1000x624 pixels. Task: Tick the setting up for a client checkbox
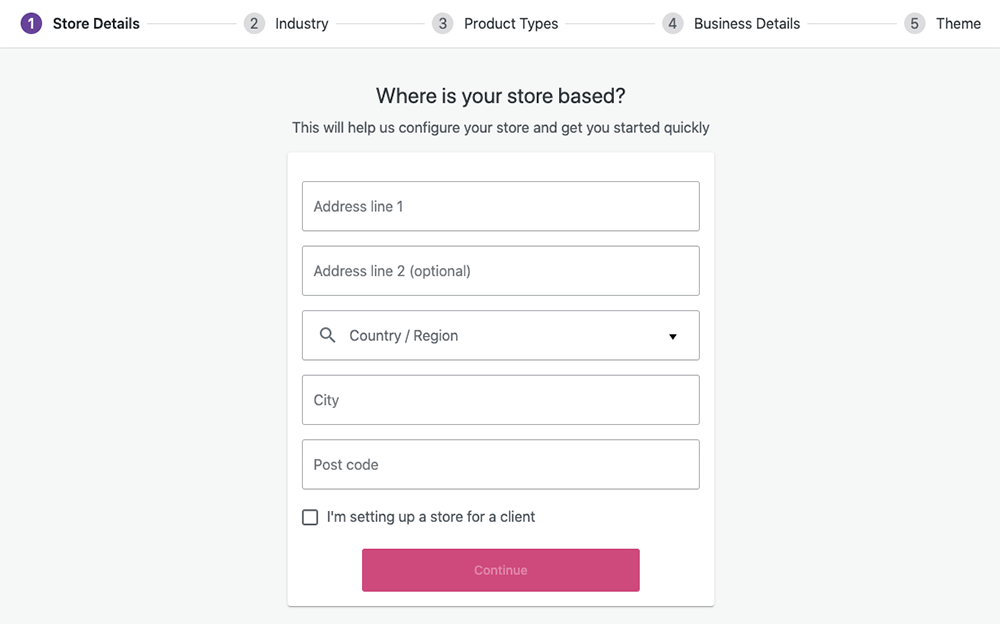pyautogui.click(x=310, y=517)
